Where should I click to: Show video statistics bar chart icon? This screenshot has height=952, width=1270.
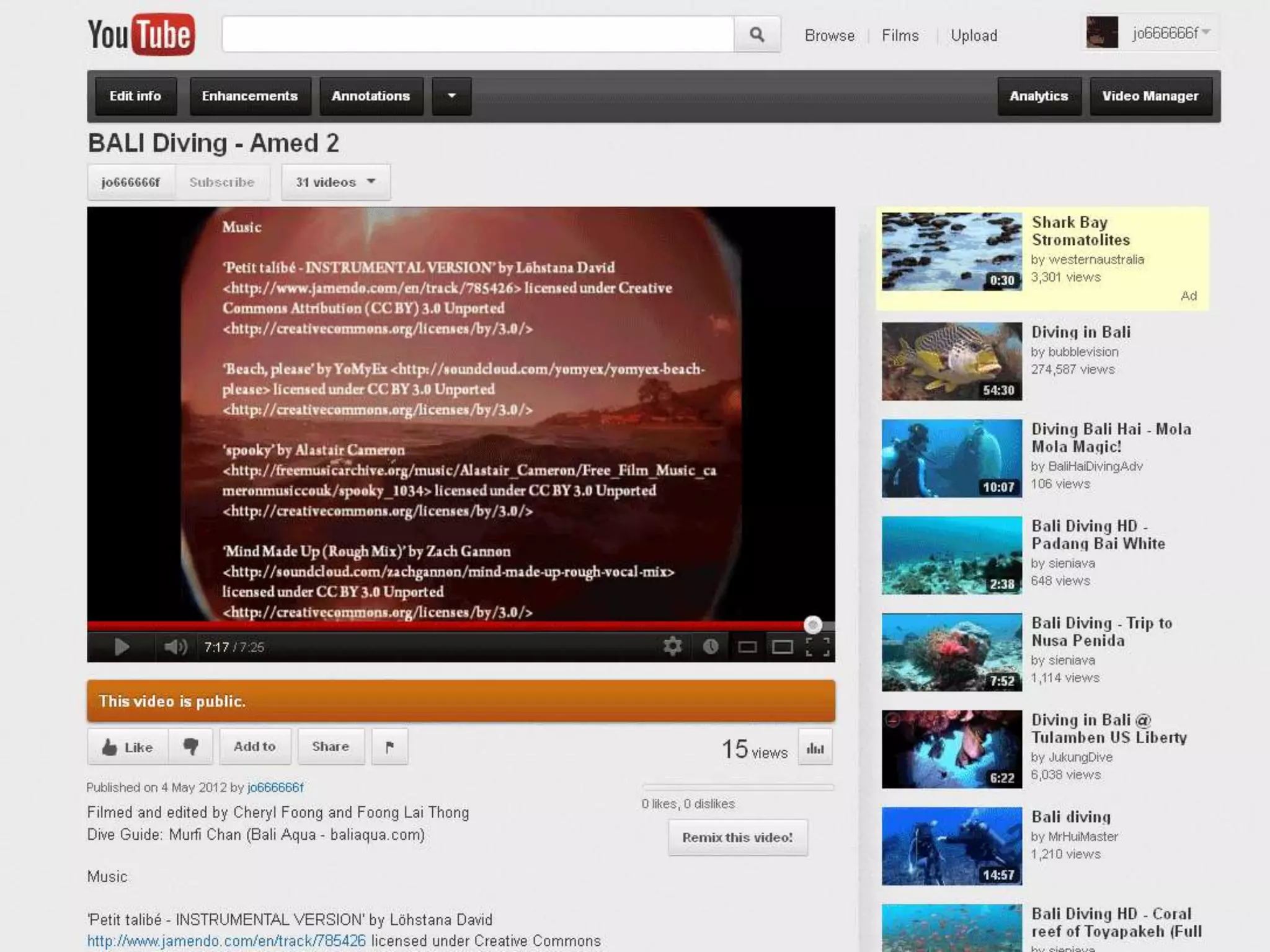(815, 748)
